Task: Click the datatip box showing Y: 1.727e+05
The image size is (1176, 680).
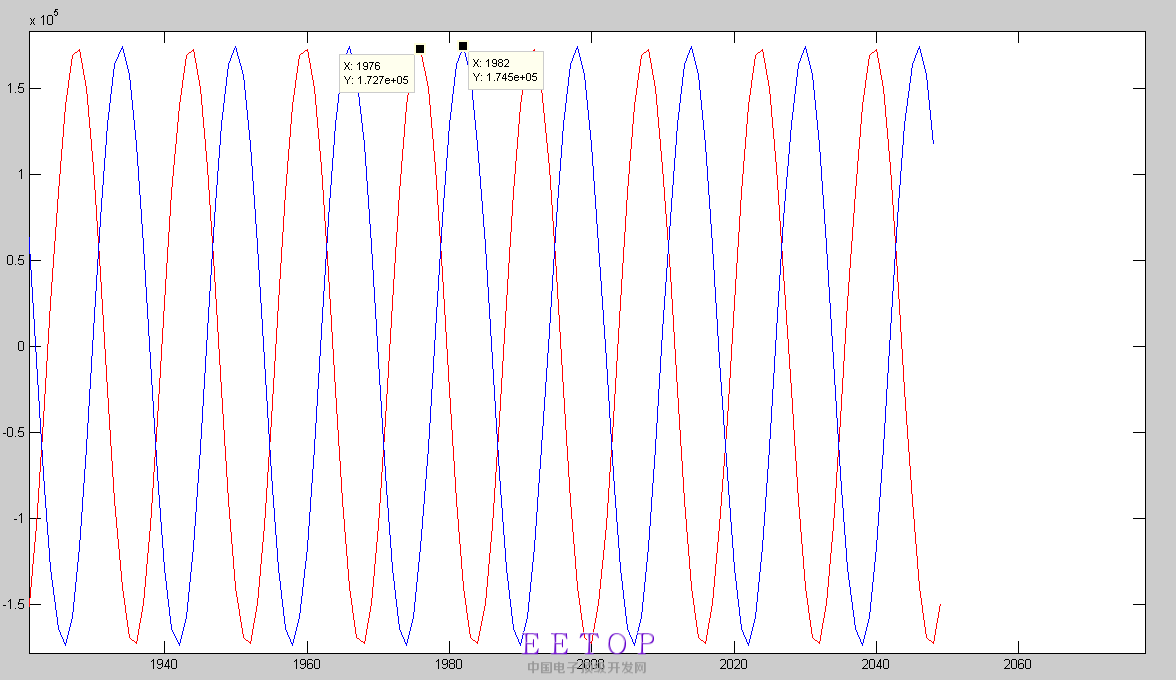Action: click(x=376, y=73)
